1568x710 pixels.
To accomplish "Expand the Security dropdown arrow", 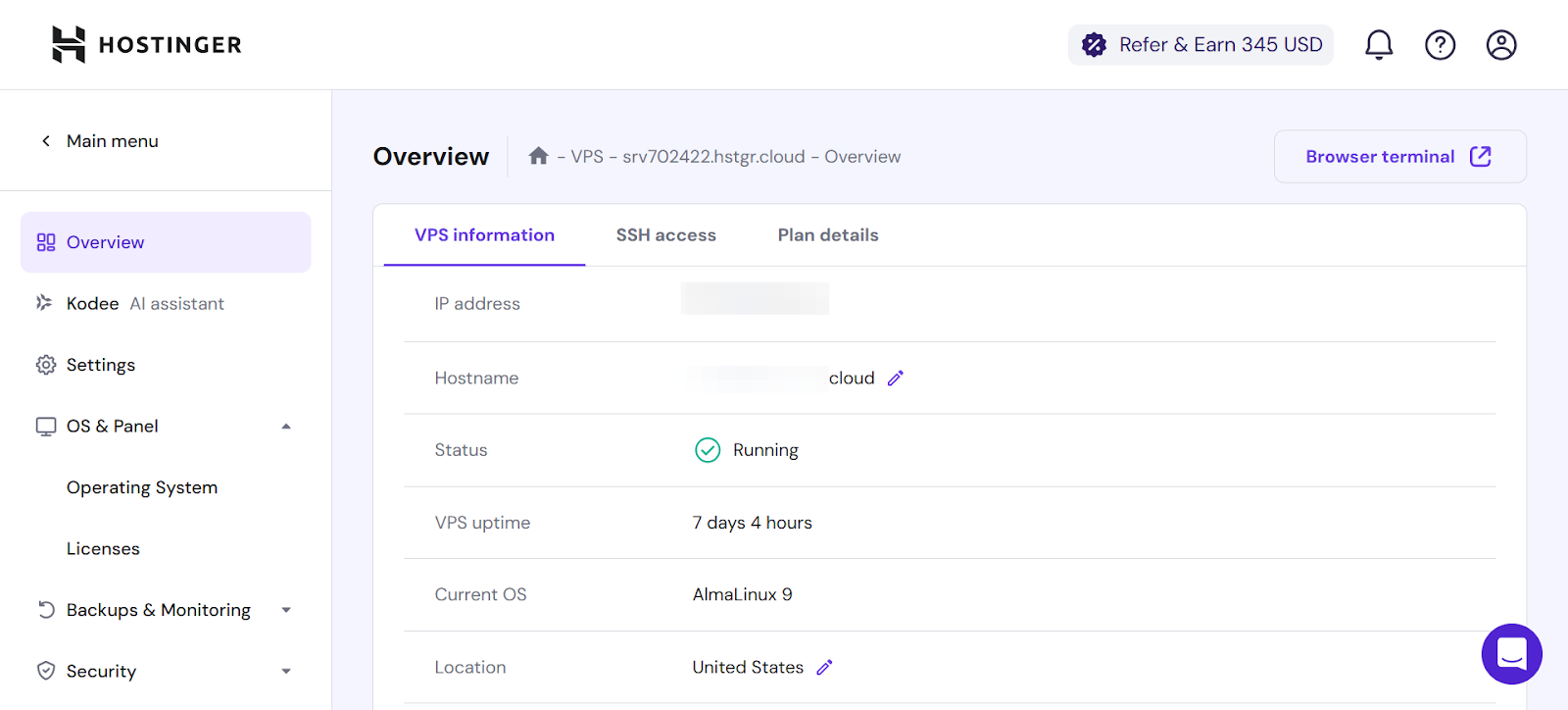I will click(x=286, y=672).
